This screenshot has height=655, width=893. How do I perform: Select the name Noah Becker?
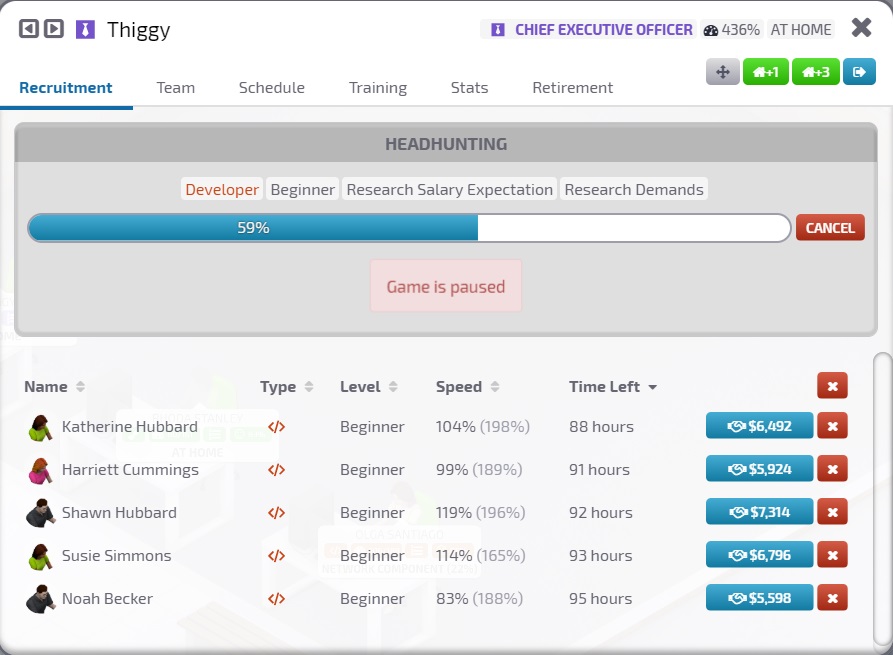coord(108,599)
